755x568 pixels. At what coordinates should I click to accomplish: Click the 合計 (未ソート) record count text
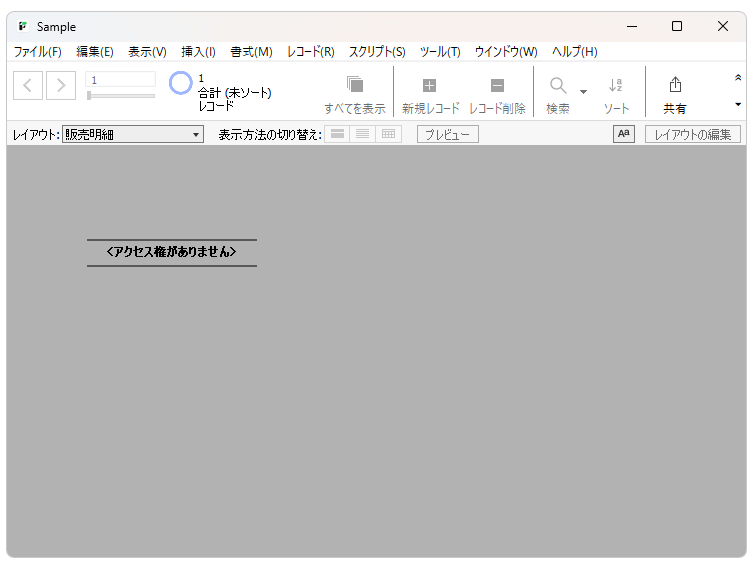click(x=234, y=92)
